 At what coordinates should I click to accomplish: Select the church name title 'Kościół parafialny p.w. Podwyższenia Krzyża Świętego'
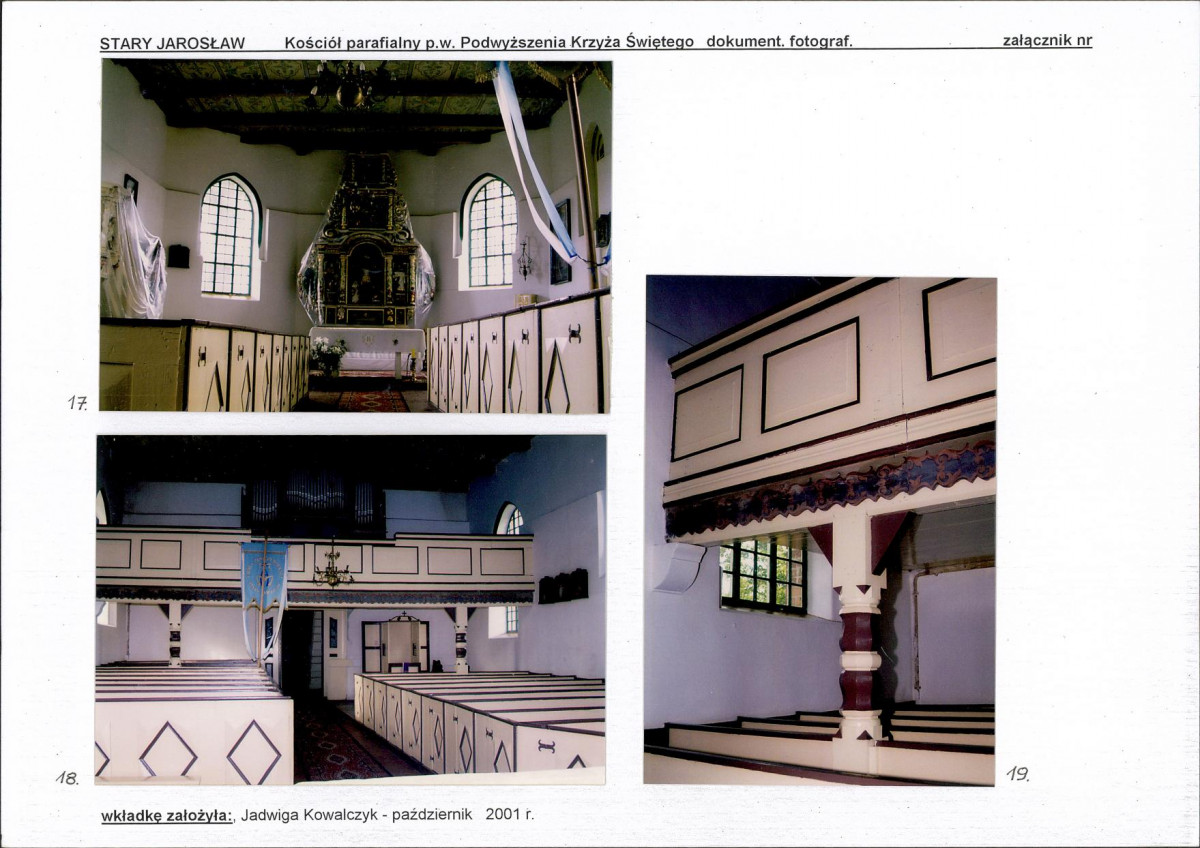(489, 42)
